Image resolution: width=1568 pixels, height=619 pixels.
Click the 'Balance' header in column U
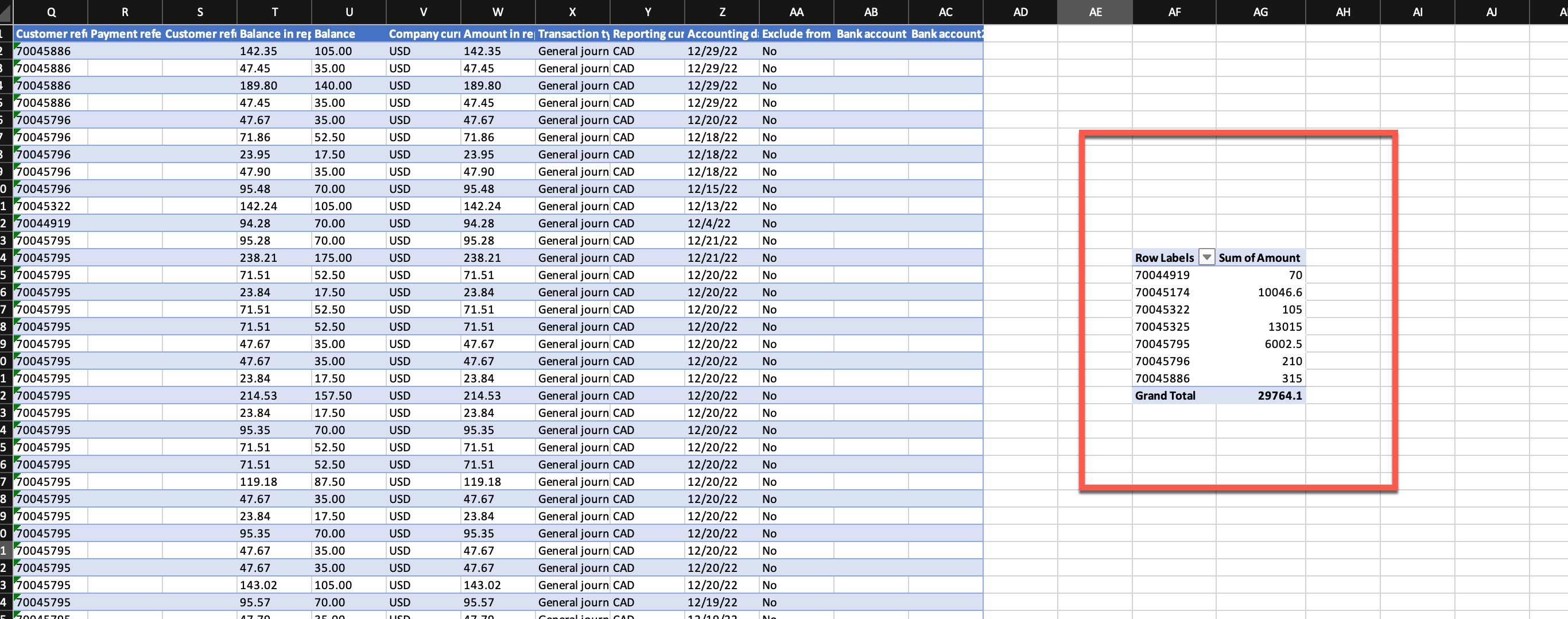[349, 34]
